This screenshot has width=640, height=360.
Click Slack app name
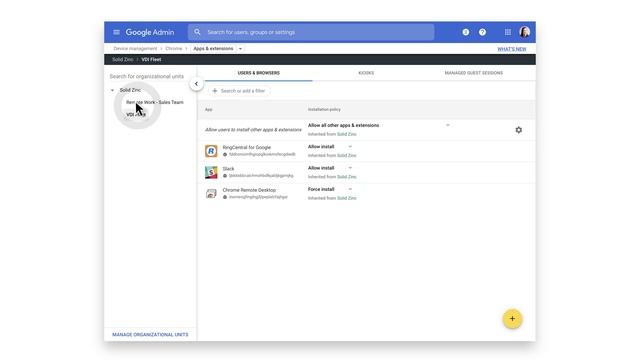pos(229,169)
